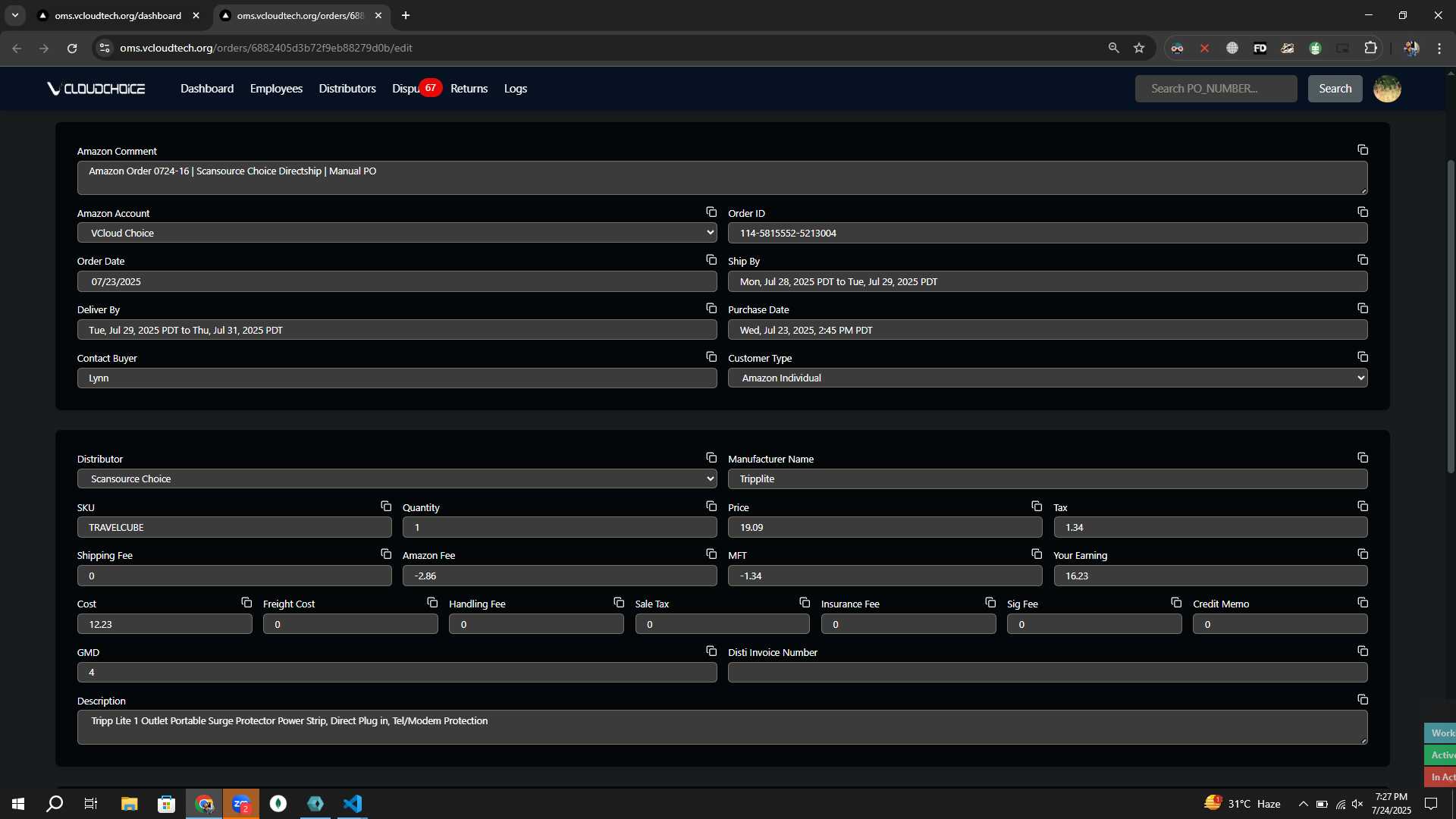Open the Distributors nav item
Viewport: 1456px width, 819px height.
tap(347, 89)
